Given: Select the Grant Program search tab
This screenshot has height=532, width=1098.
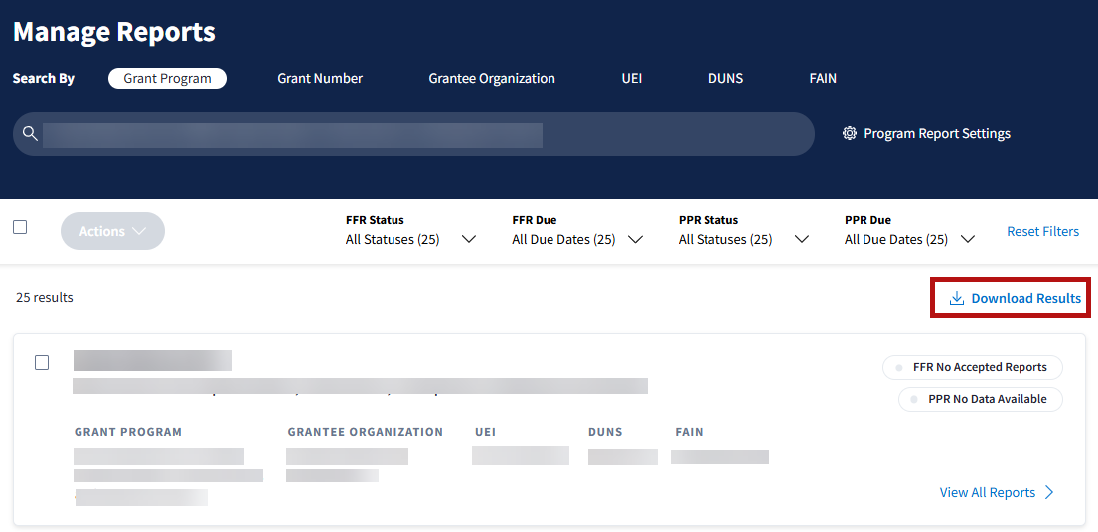Looking at the screenshot, I should 167,78.
